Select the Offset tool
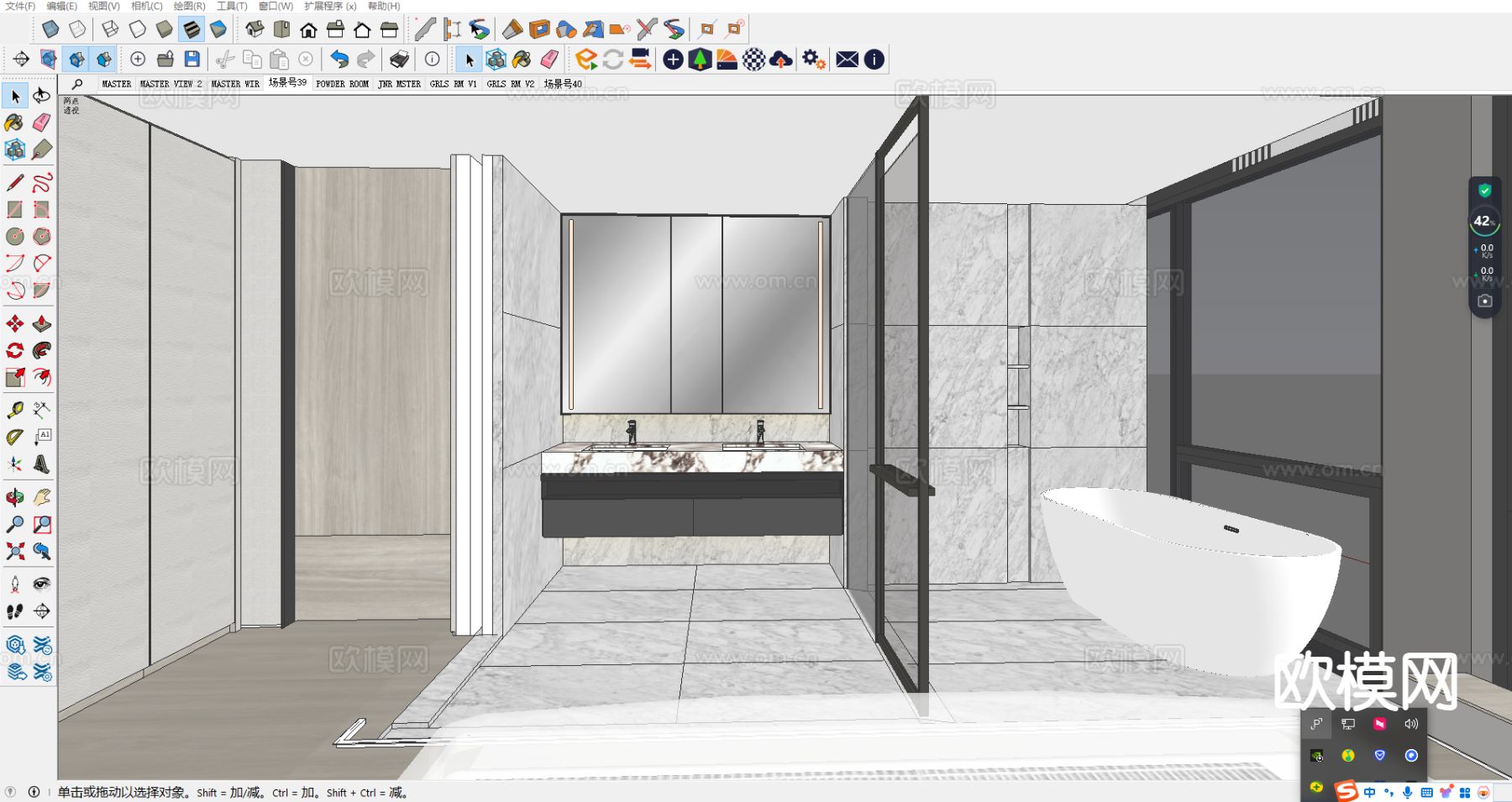Viewport: 1512px width, 802px height. (42, 377)
